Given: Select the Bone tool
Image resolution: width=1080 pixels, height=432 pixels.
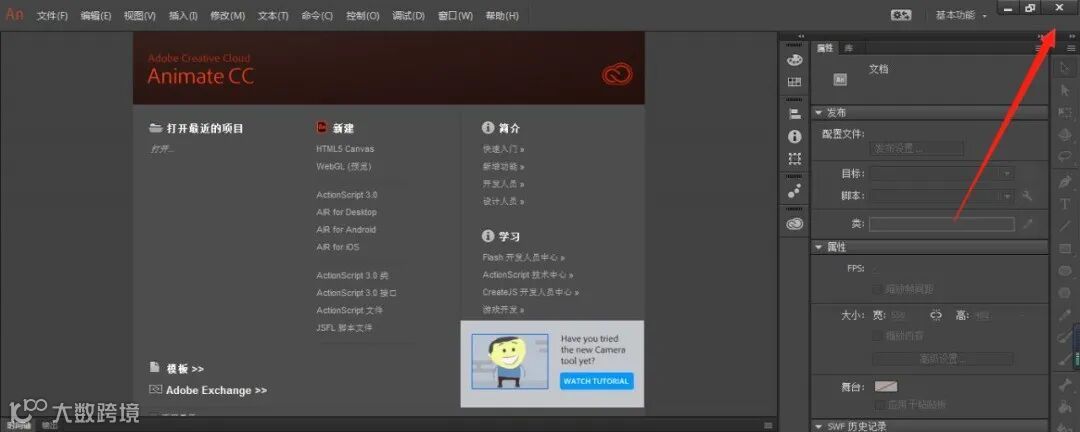Looking at the screenshot, I should pyautogui.click(x=1066, y=385).
